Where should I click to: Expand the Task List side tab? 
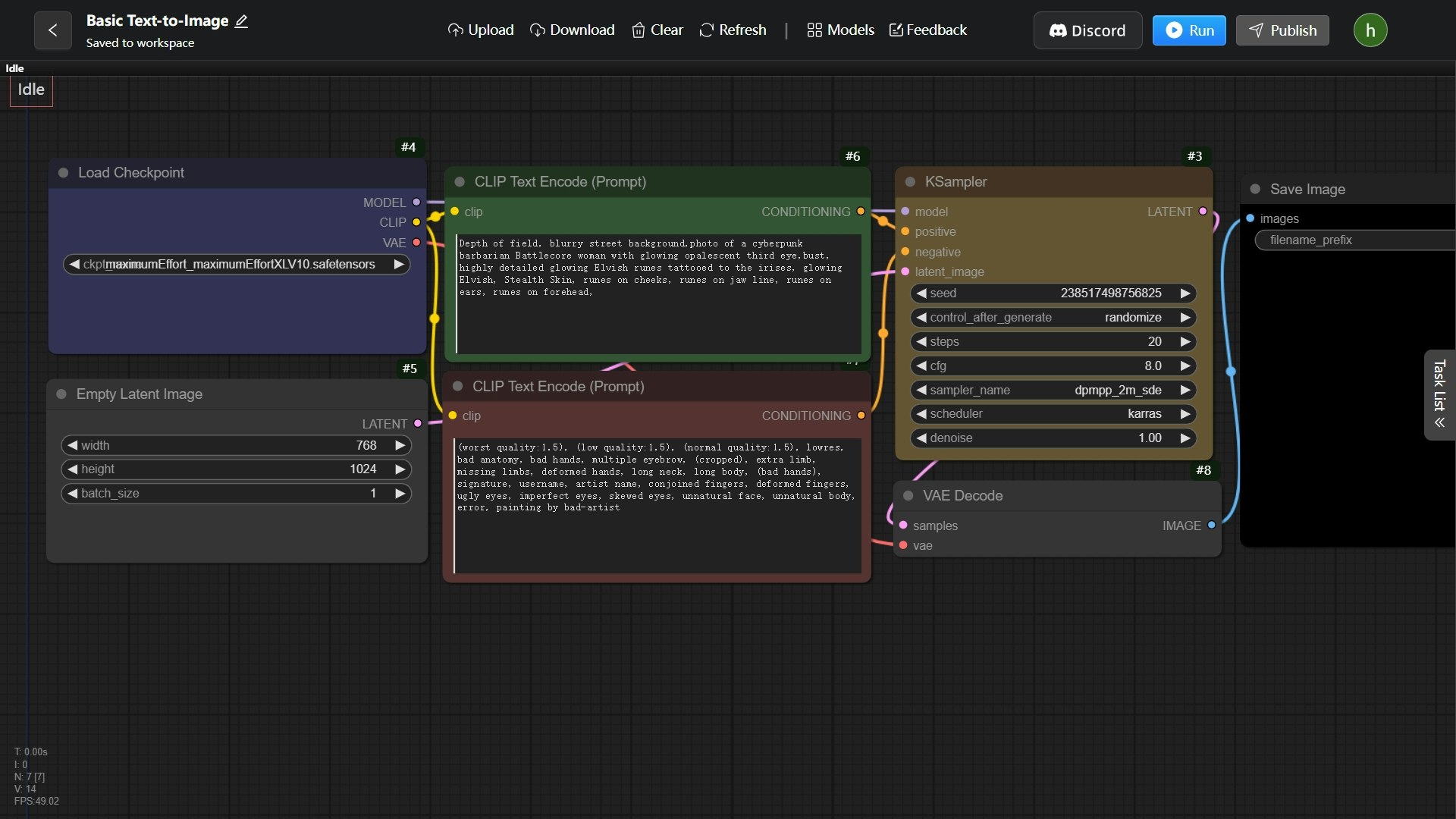coord(1439,395)
